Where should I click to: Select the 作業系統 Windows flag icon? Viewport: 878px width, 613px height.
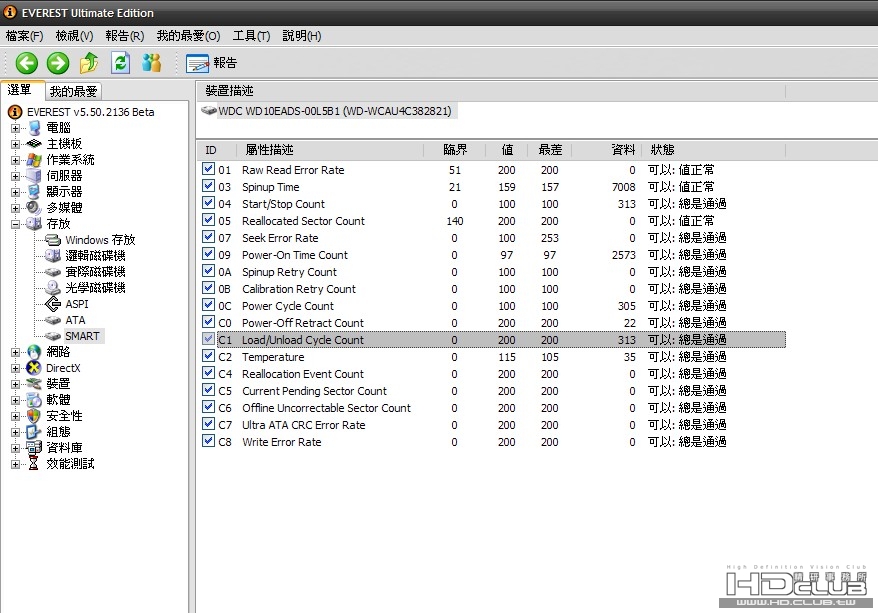click(x=34, y=160)
